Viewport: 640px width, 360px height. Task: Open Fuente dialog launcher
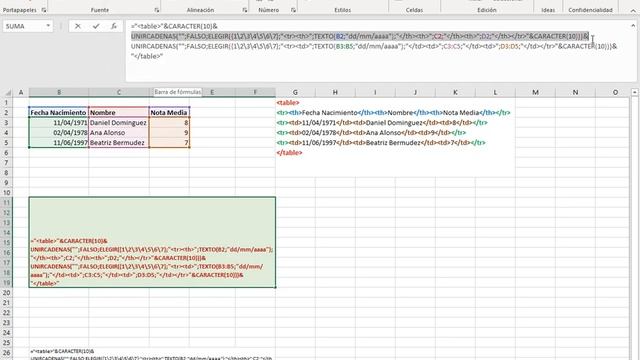click(157, 10)
